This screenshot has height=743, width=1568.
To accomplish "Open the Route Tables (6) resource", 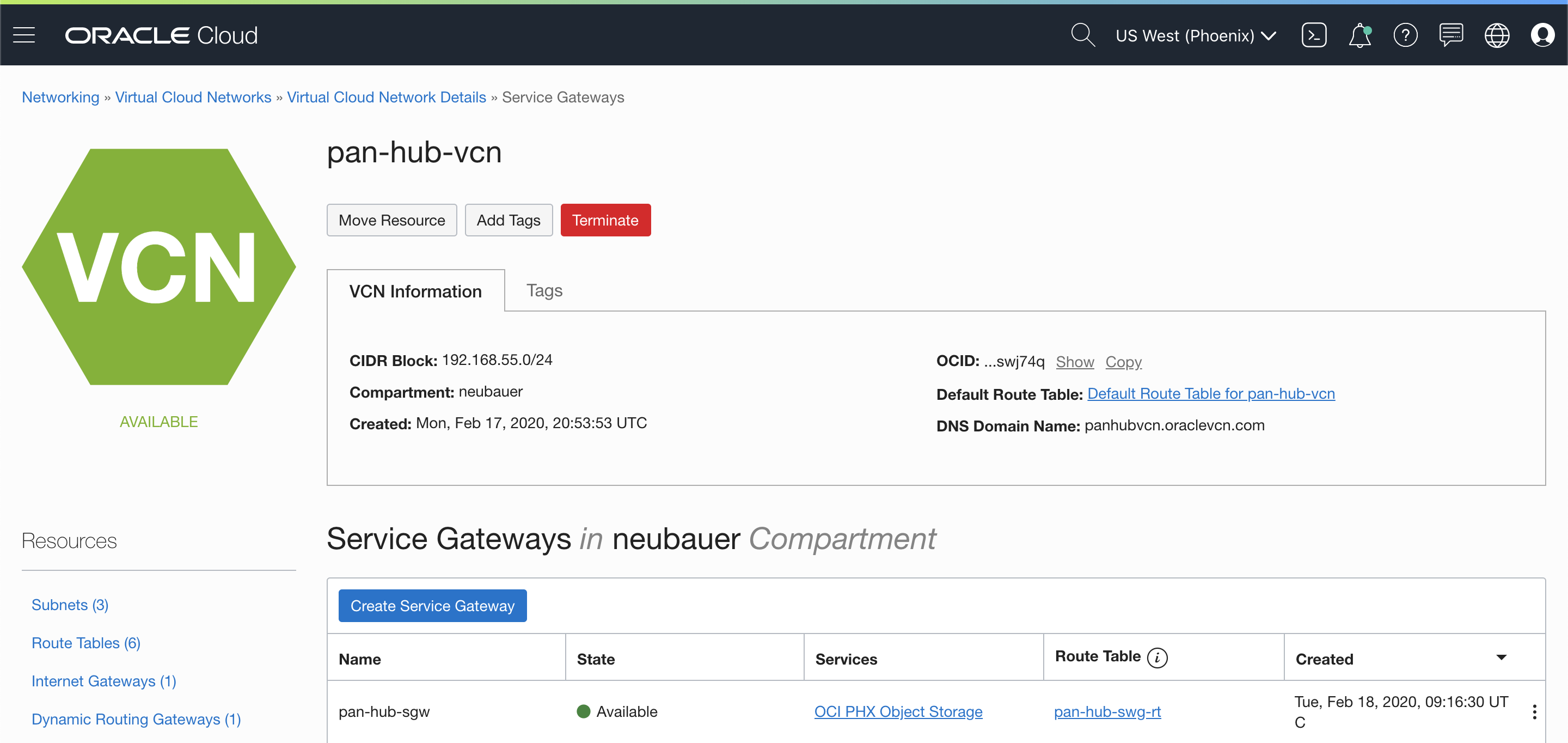I will [x=86, y=643].
